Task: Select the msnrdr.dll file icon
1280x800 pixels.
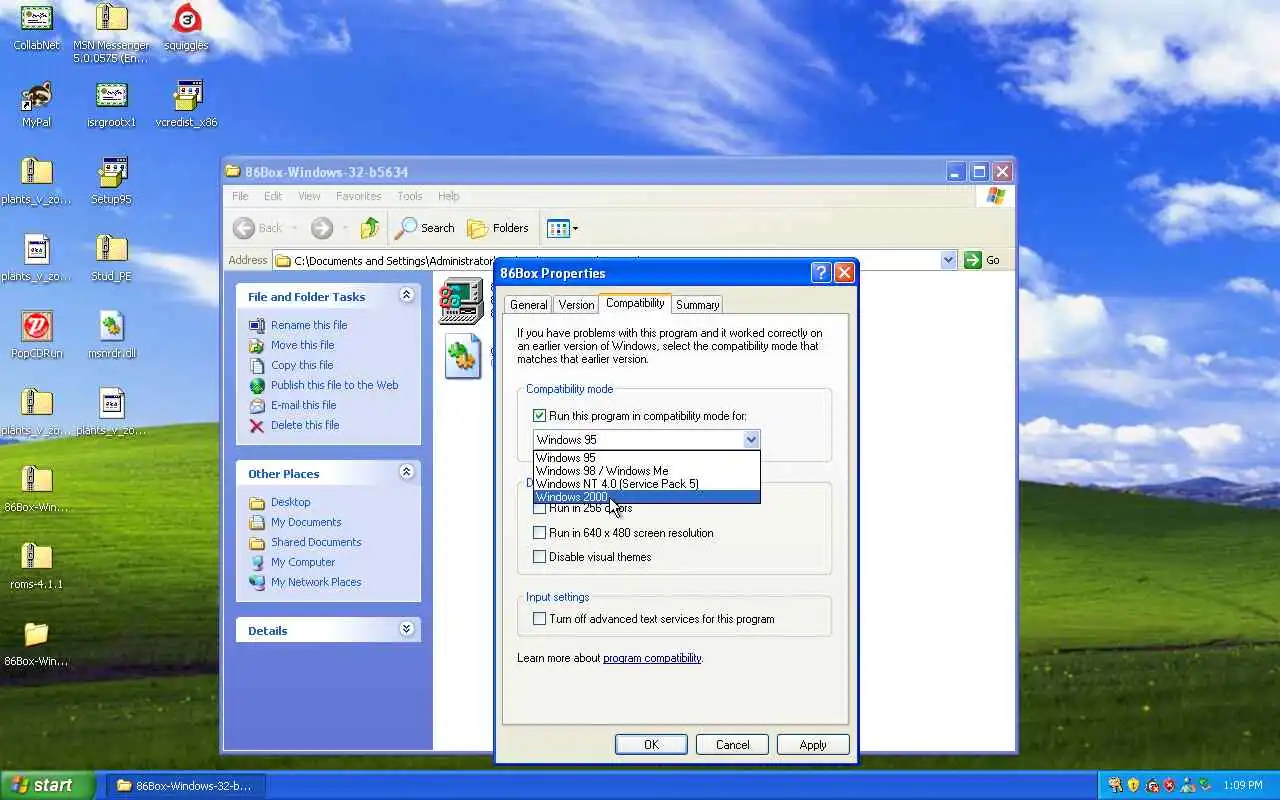Action: (111, 327)
